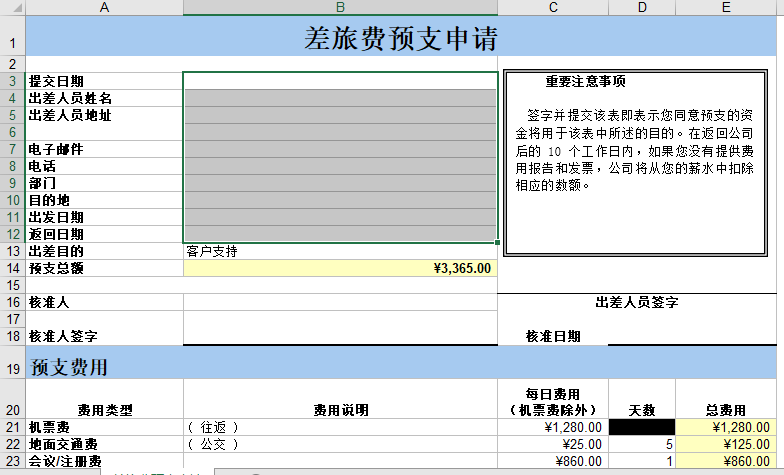The image size is (784, 475).
Task: Click the gray 出差人员姓名 input cell
Action: 340,98
